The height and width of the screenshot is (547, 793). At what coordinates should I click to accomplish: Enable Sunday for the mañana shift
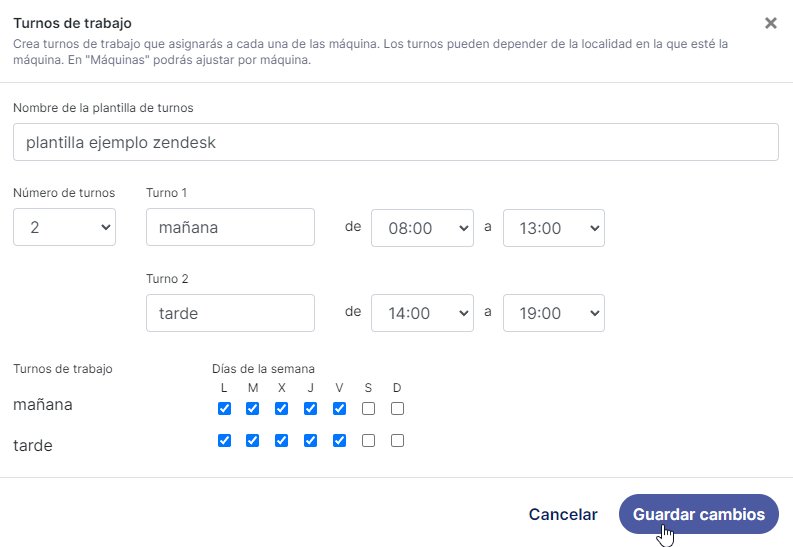397,408
